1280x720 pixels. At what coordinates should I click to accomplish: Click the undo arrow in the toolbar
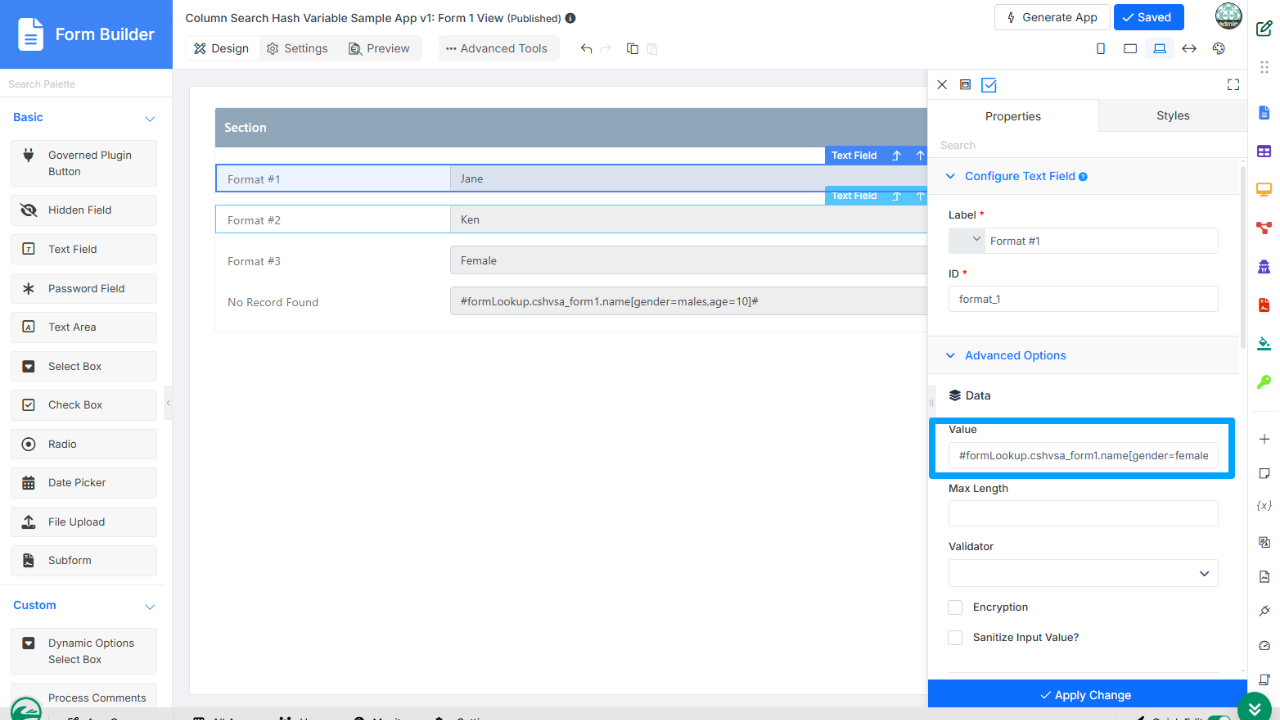coord(587,48)
